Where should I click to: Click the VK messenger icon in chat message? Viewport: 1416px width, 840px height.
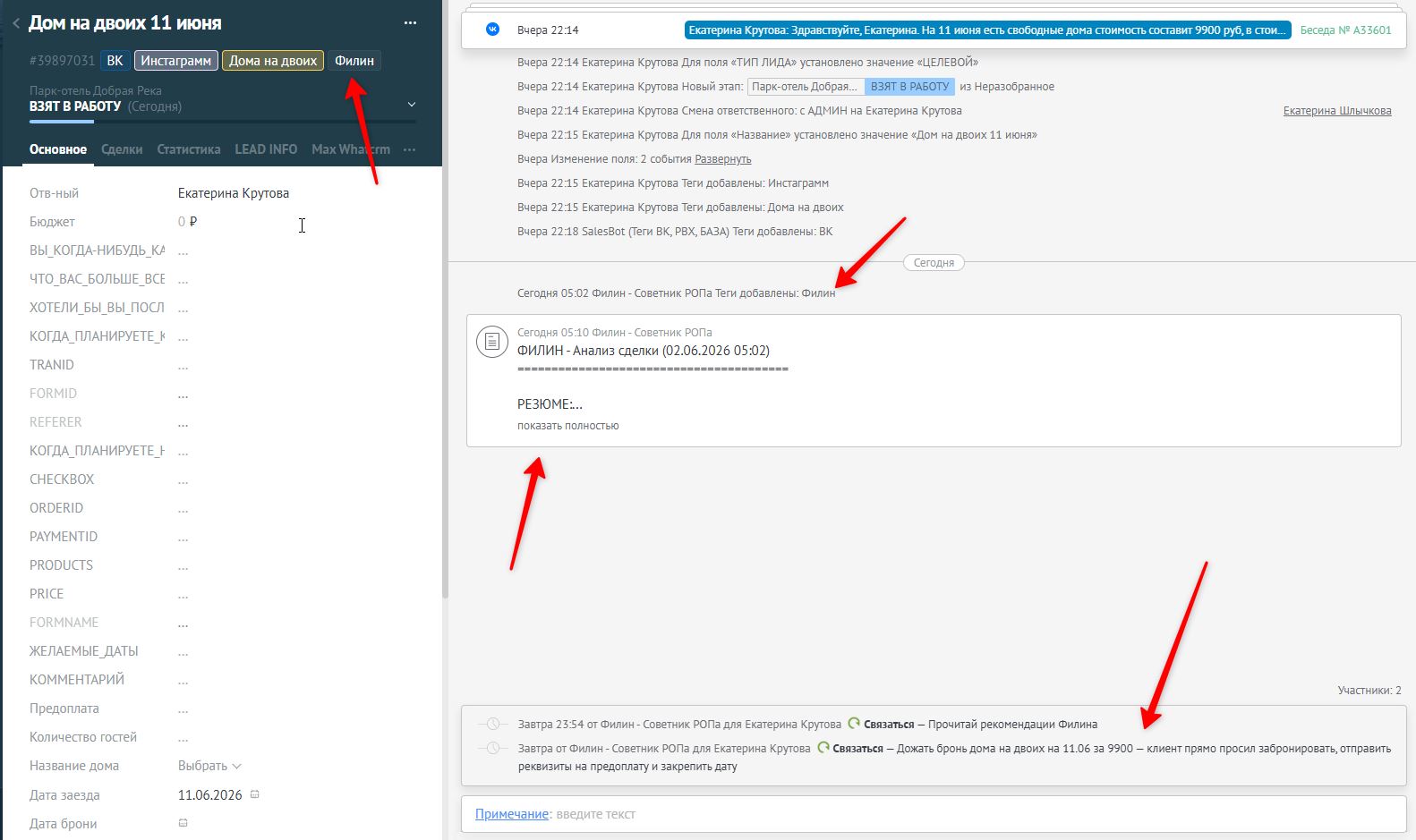tap(492, 30)
